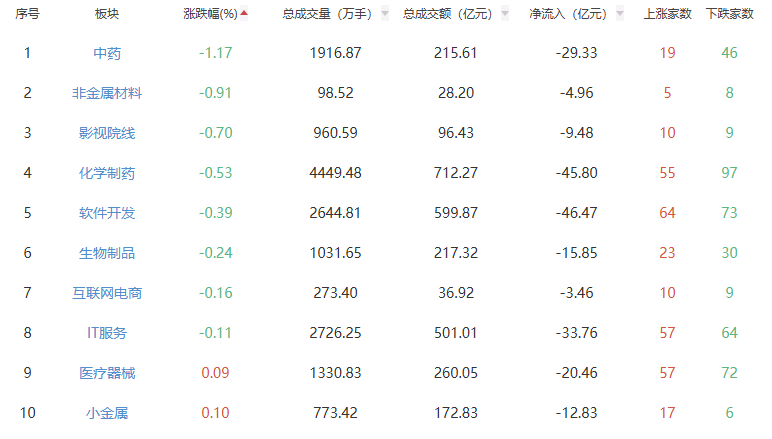Image resolution: width=772 pixels, height=439 pixels.
Task: Click the 下跌家数 column header
Action: click(729, 14)
